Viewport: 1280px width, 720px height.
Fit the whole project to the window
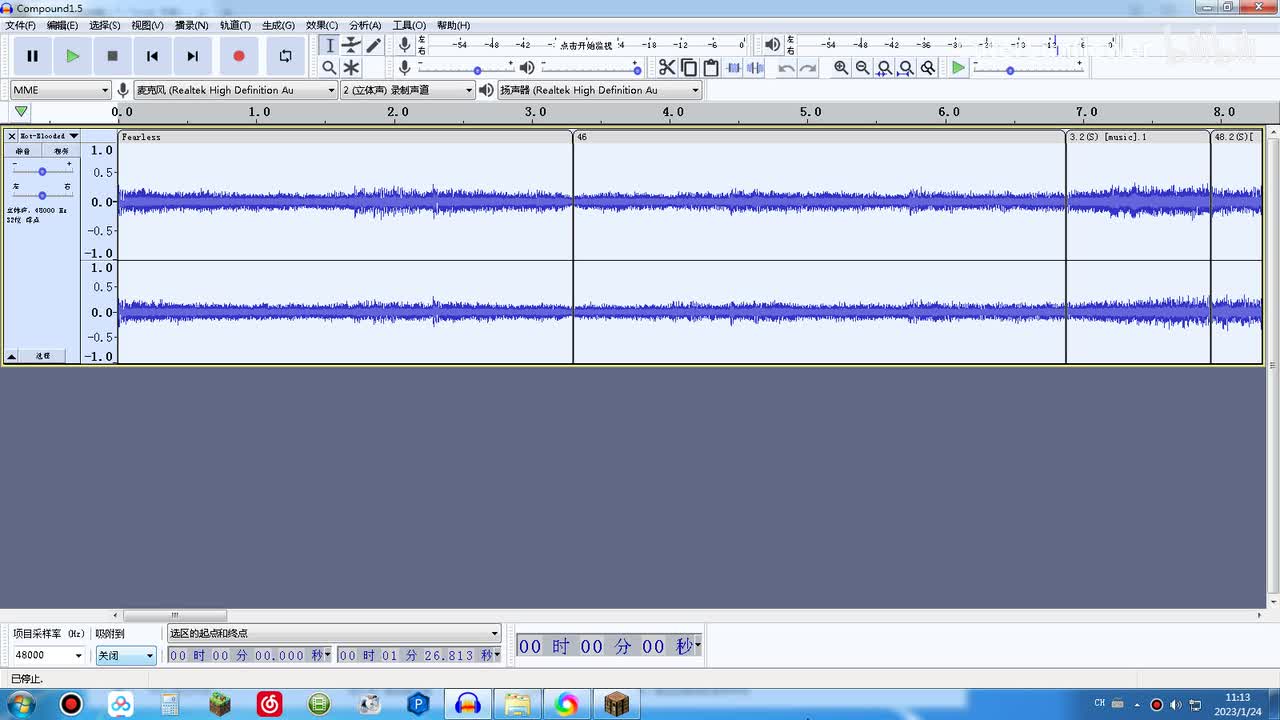click(x=906, y=67)
